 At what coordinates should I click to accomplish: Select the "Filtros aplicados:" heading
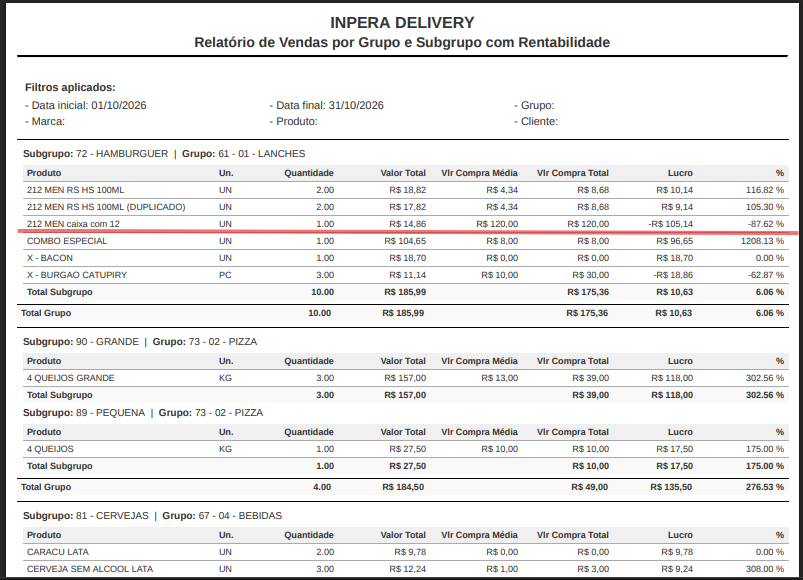point(70,88)
